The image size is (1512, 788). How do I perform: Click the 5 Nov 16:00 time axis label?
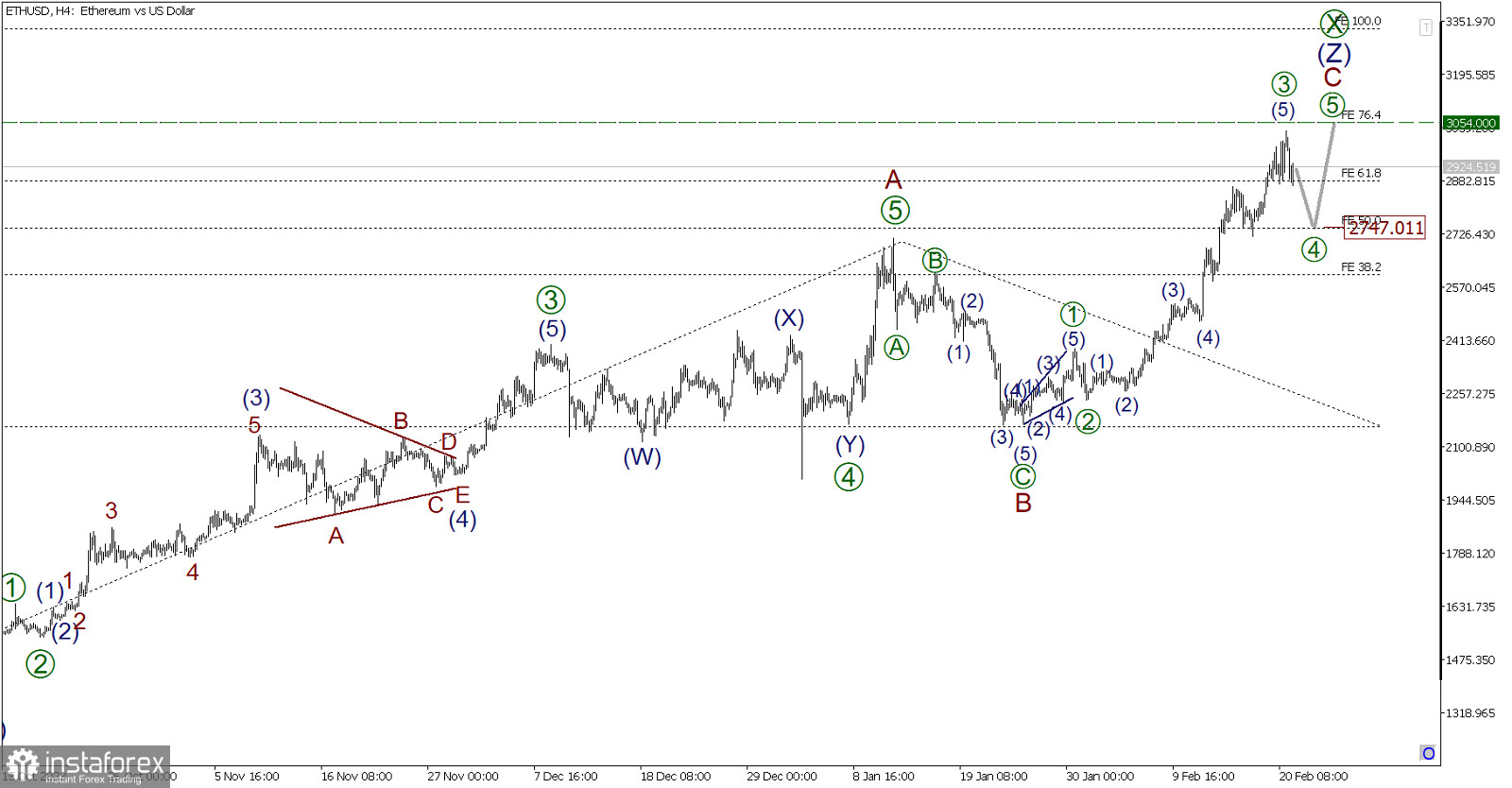(247, 777)
